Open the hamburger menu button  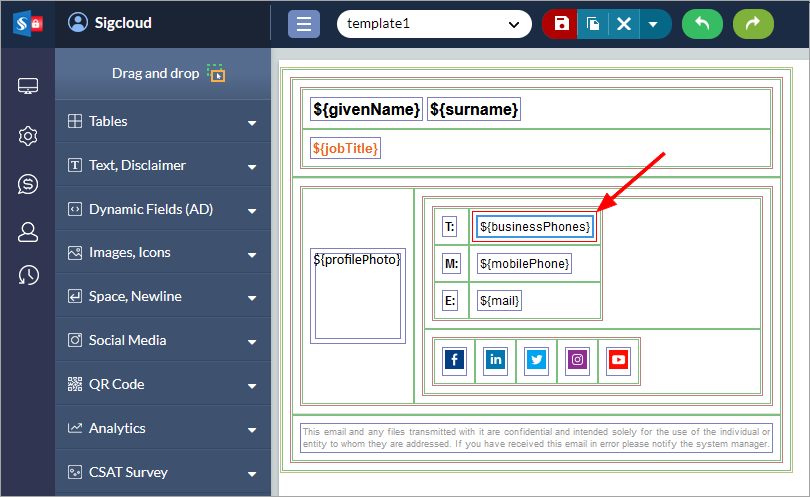tap(304, 24)
